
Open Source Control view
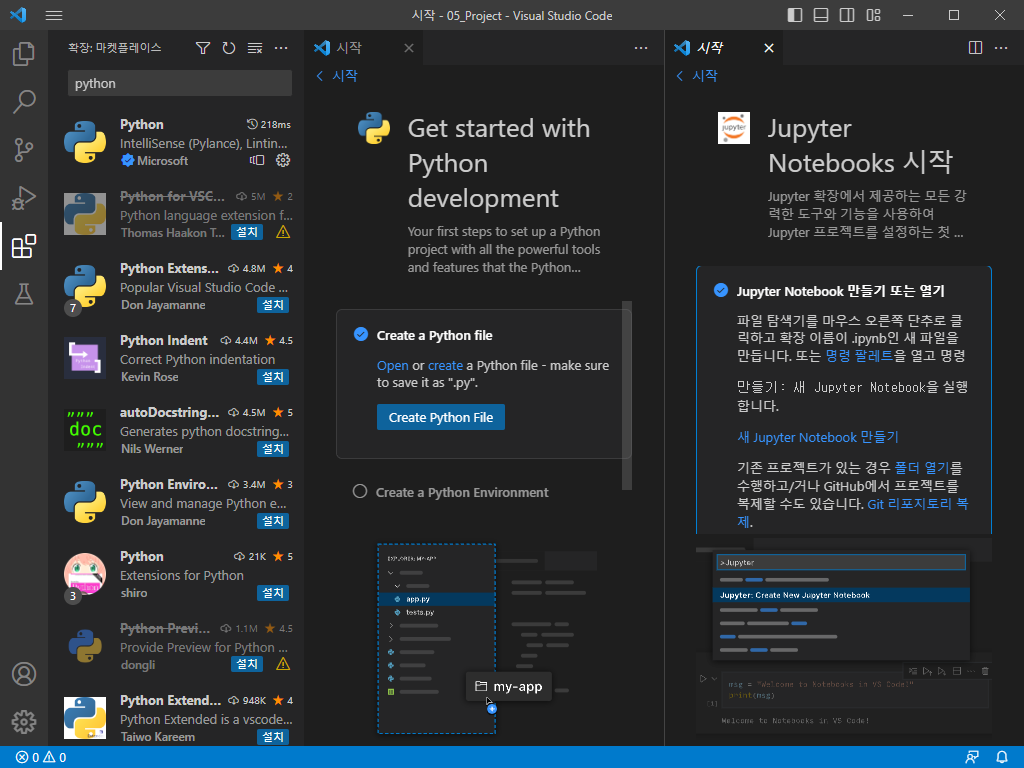[x=24, y=150]
